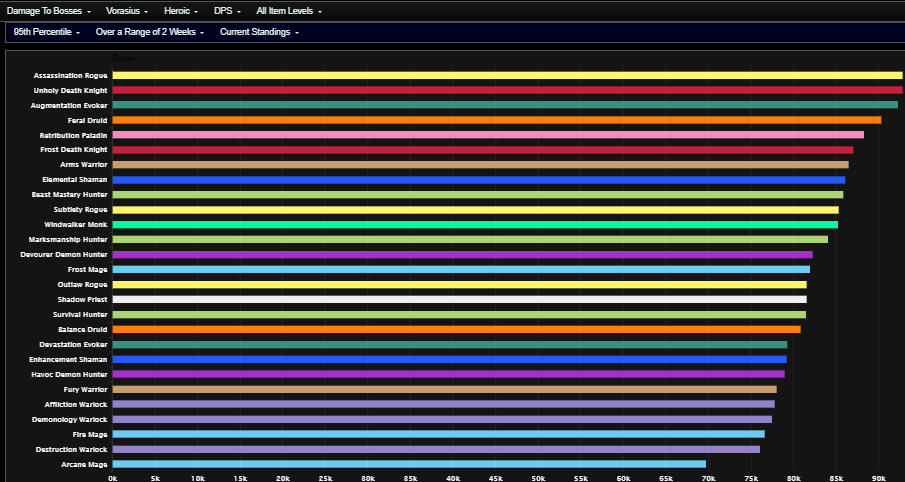The height and width of the screenshot is (482, 905).
Task: Expand the Heroic difficulty dropdown
Action: point(181,11)
